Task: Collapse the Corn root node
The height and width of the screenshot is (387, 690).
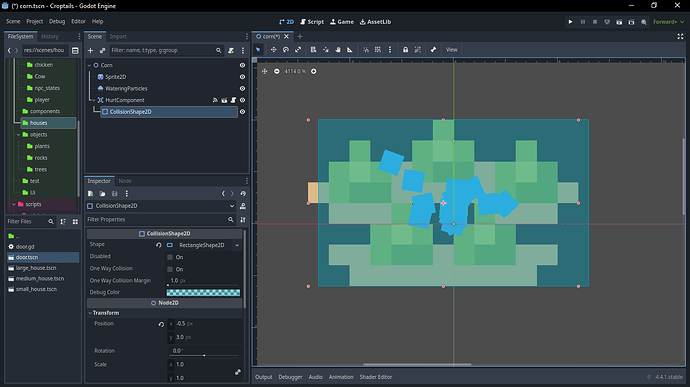Action: coord(90,65)
